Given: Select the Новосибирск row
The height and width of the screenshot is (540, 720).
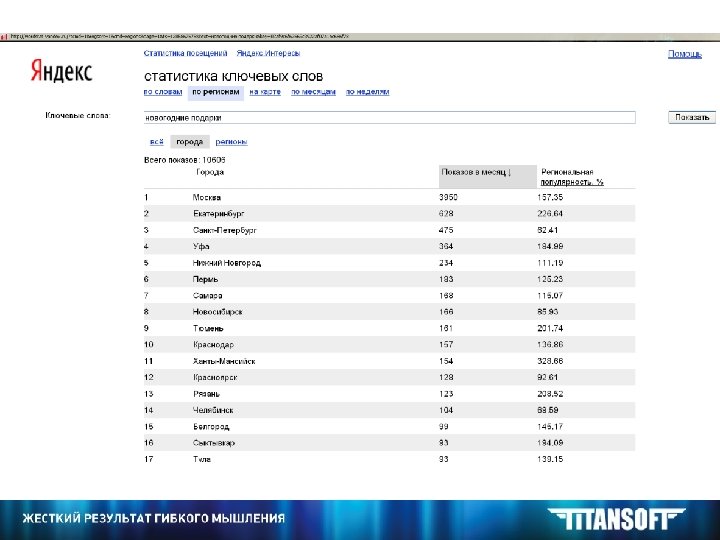Looking at the screenshot, I should (389, 312).
